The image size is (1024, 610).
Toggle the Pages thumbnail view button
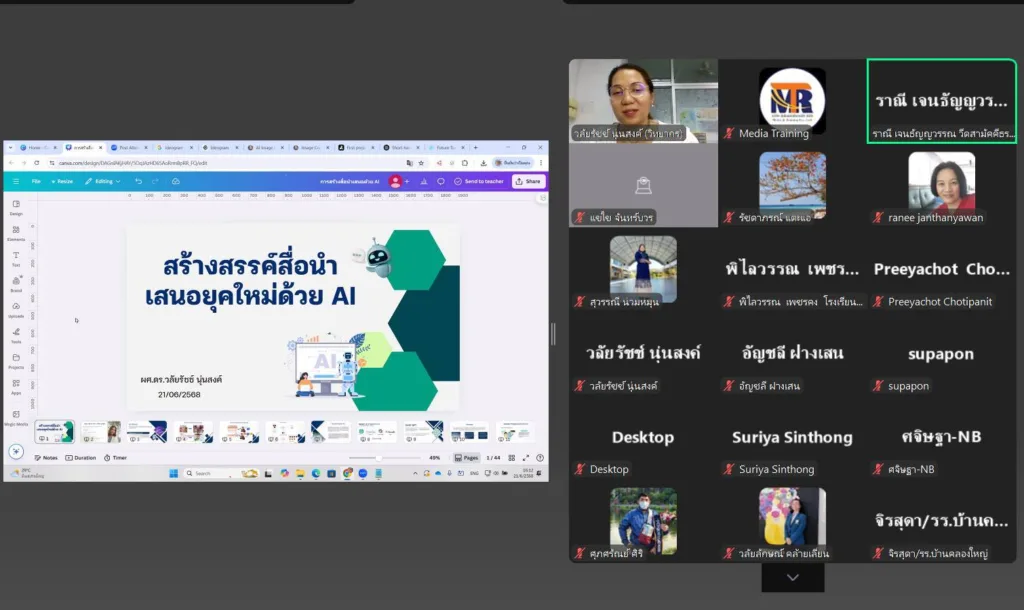tap(465, 458)
